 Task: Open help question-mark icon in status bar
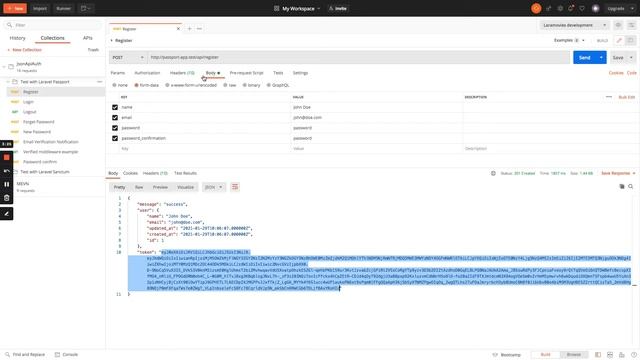633,355
